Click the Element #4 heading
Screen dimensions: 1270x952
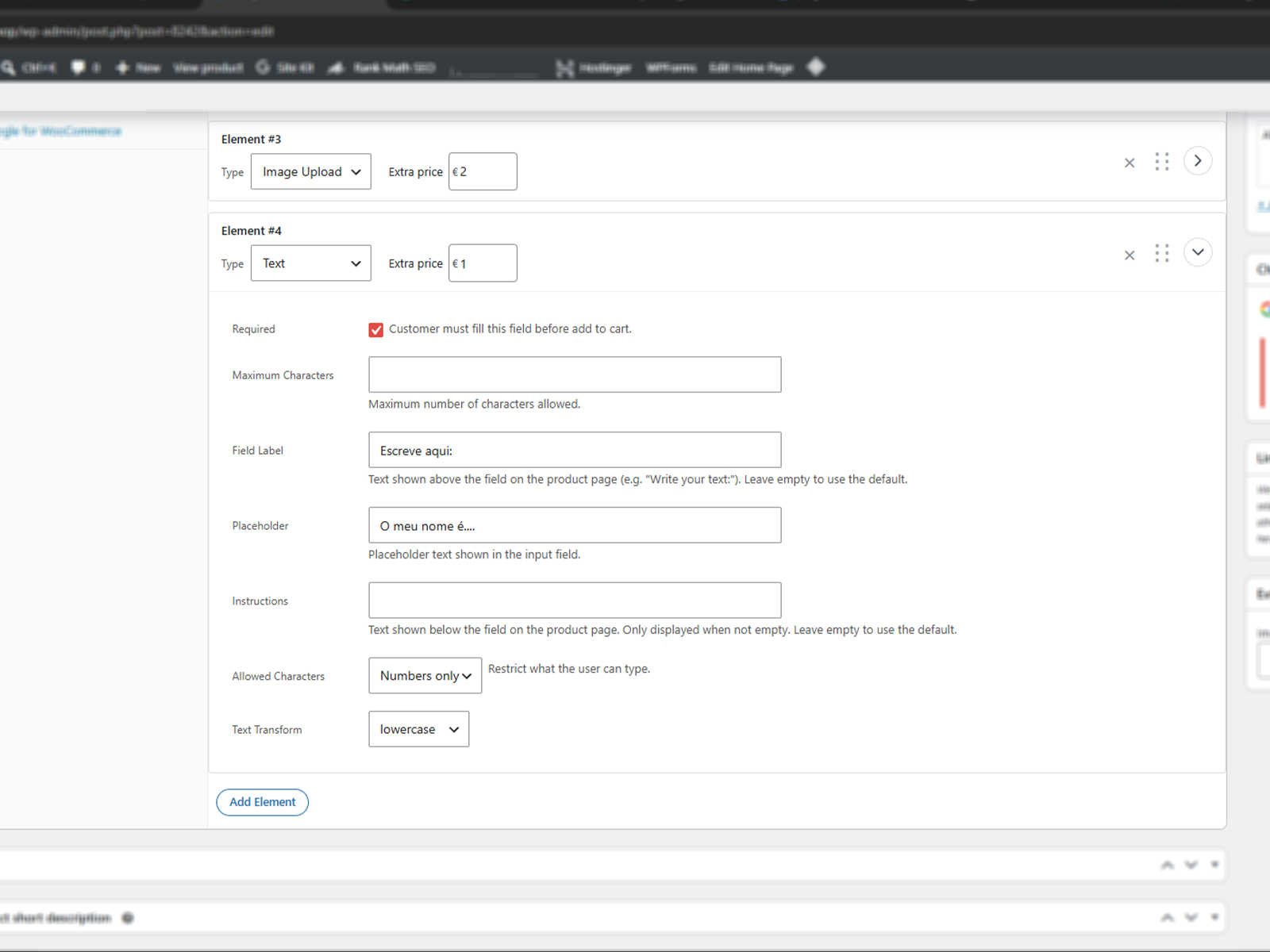251,231
